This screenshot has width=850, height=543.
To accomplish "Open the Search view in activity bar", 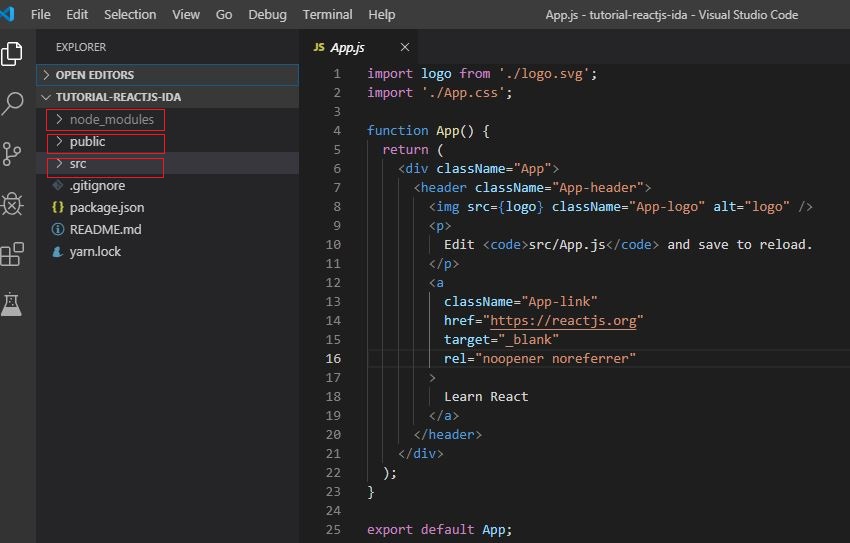I will 12,102.
